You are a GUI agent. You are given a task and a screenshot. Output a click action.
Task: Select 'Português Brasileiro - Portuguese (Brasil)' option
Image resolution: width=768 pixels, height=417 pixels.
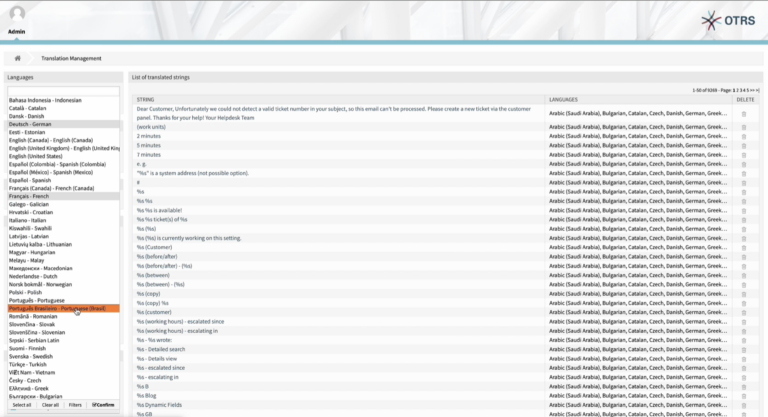pos(63,308)
